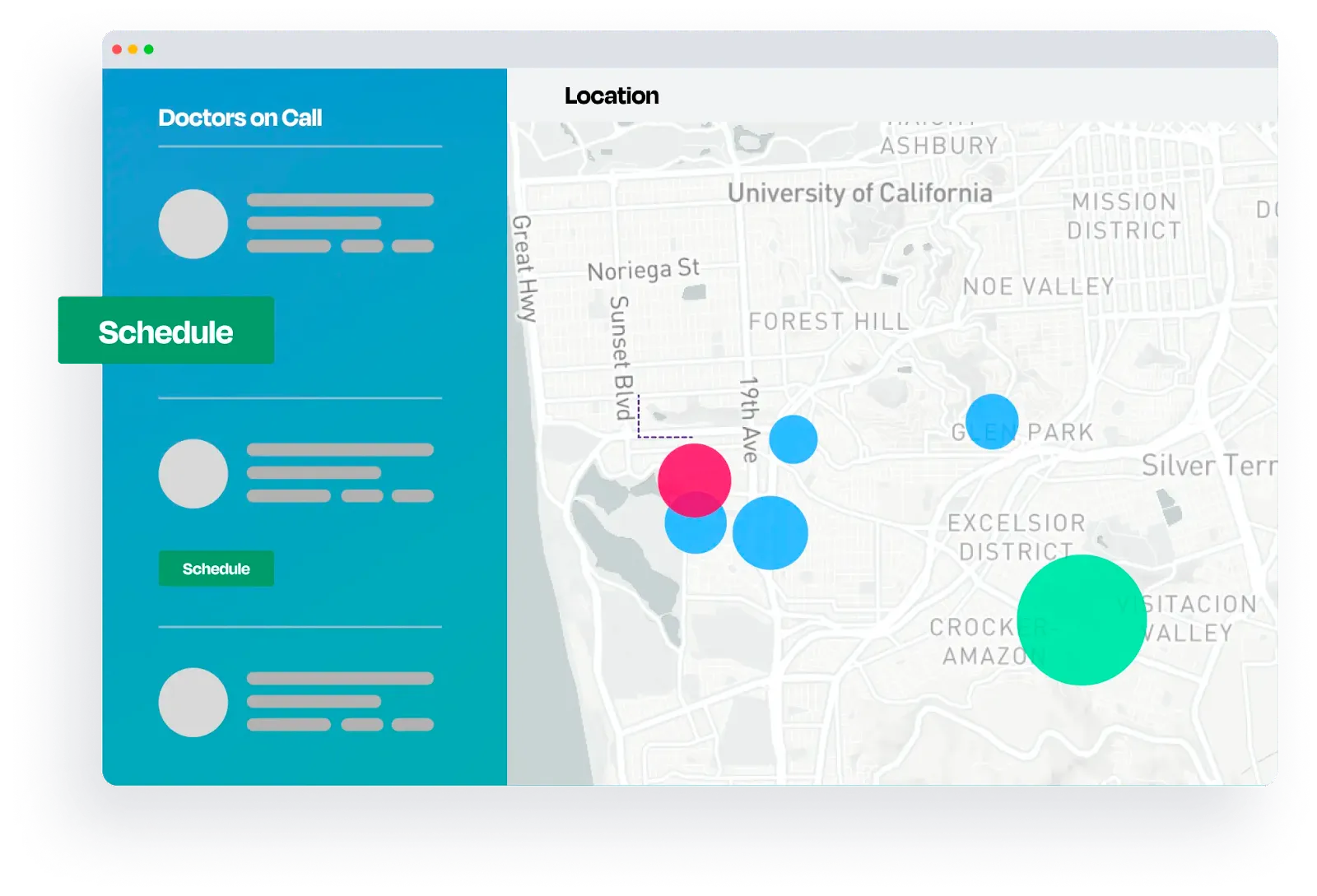This screenshot has height=896, width=1317.
Task: Click the blue marker over Glen Park
Action: click(992, 421)
